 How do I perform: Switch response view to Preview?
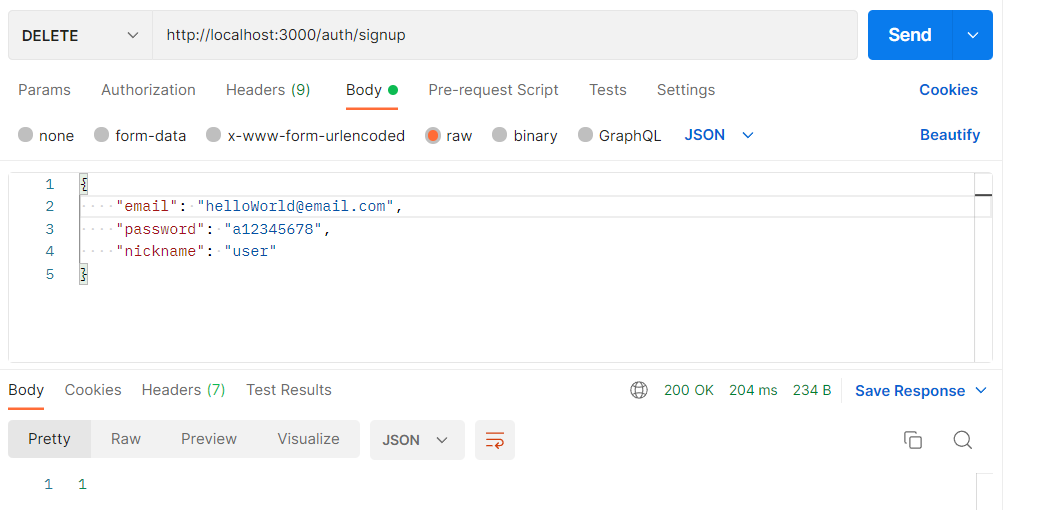coord(209,439)
